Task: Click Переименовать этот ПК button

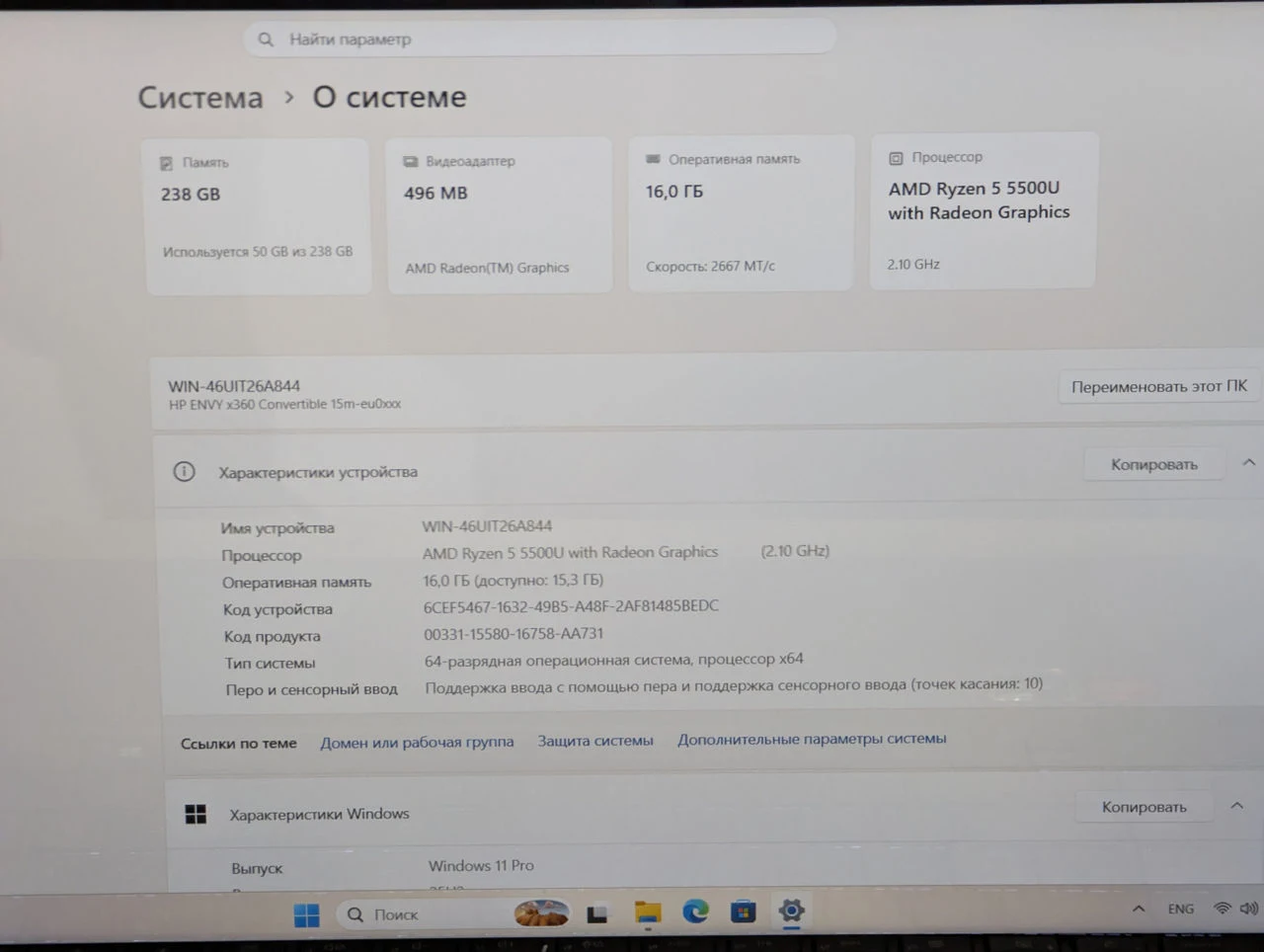Action: click(x=1159, y=386)
